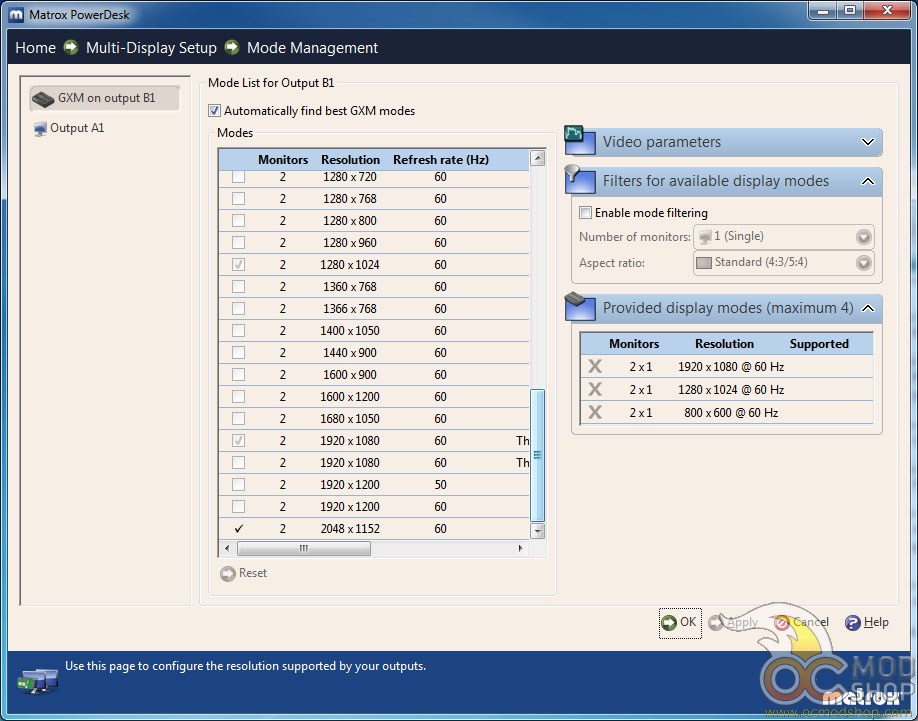Click the modes list horizontal scrollbar thumb
Viewport: 918px width, 721px height.
coord(303,548)
